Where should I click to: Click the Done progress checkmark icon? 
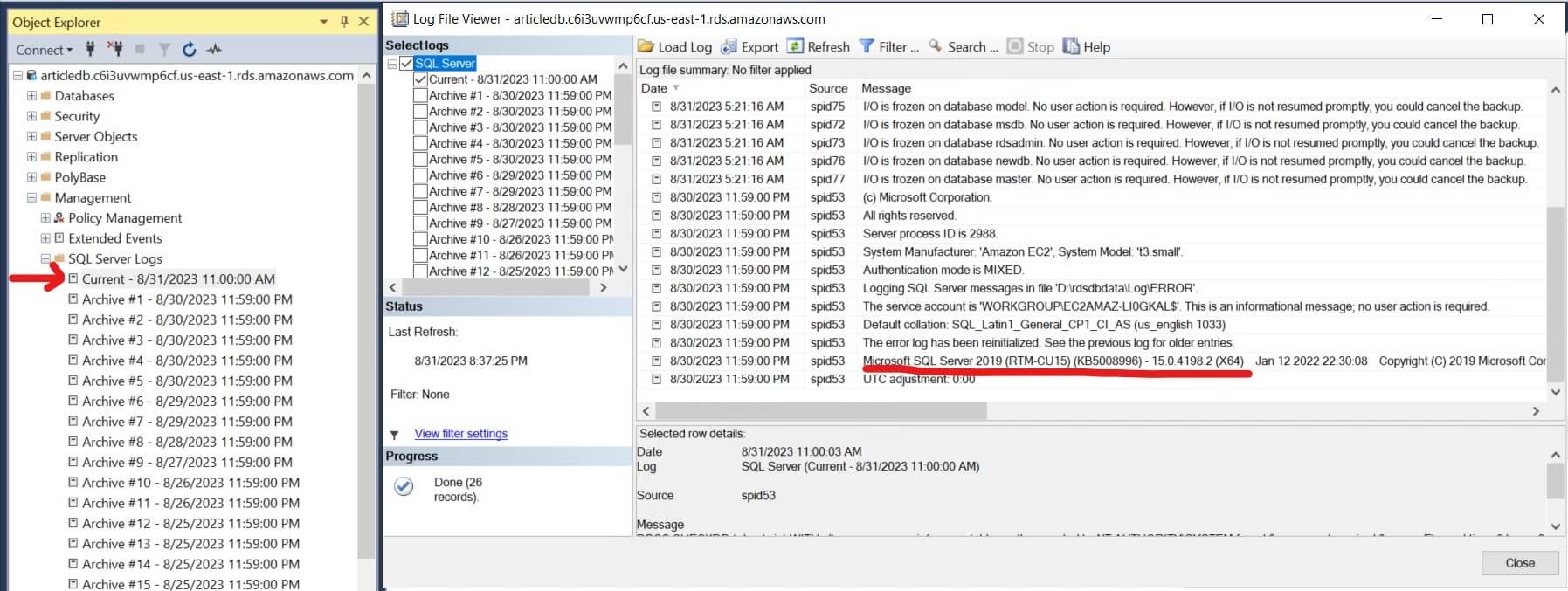point(404,486)
